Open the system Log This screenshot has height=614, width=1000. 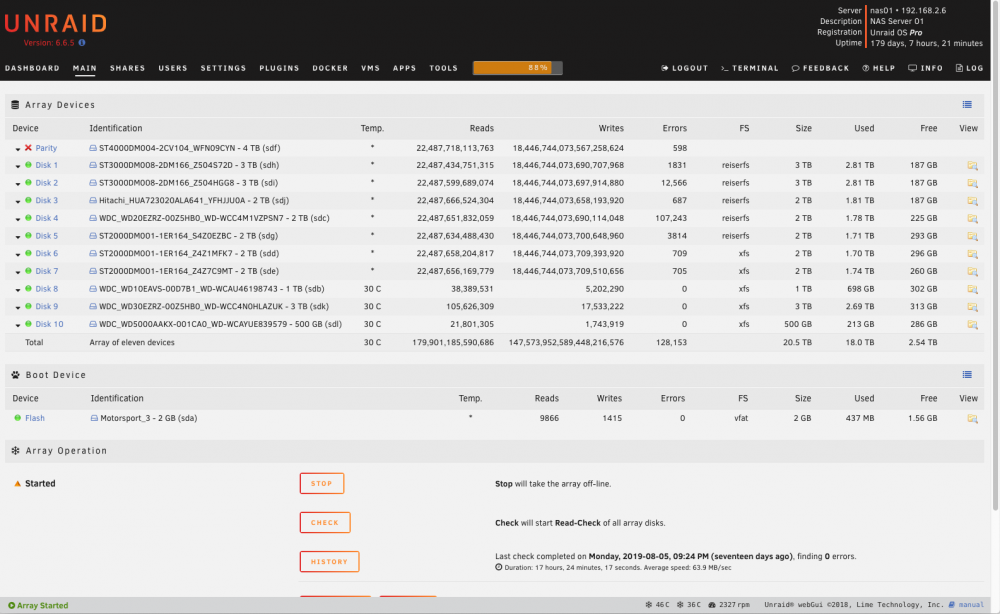969,68
